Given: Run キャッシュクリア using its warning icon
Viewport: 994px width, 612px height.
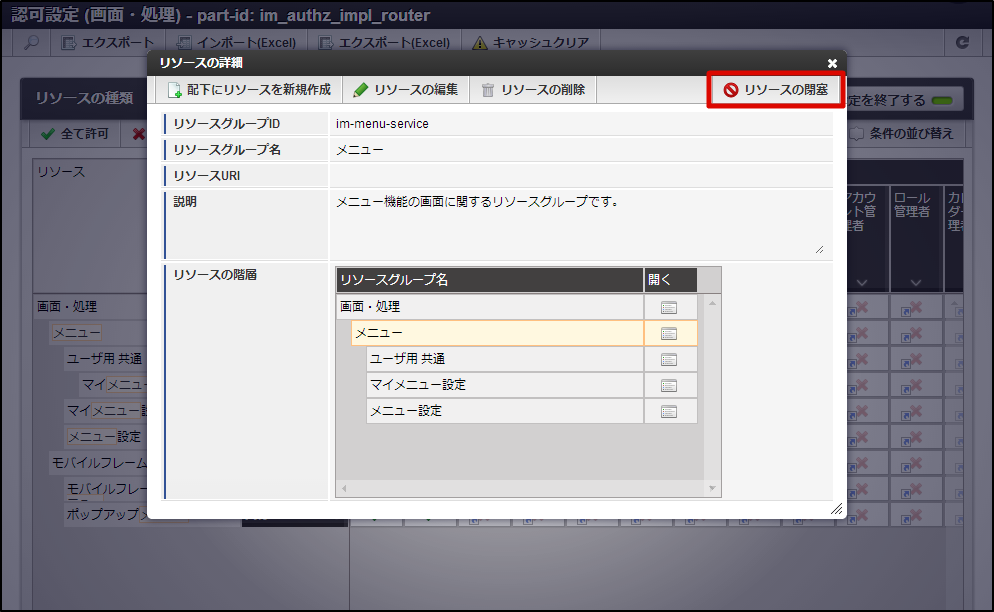Looking at the screenshot, I should point(478,43).
